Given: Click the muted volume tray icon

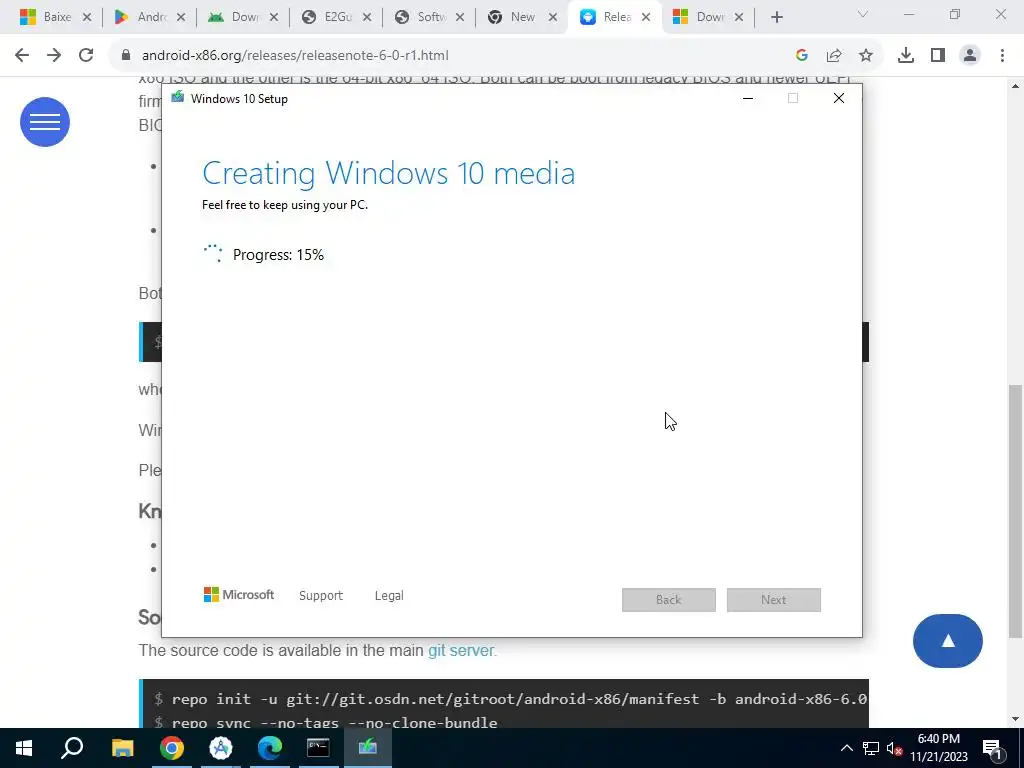Looking at the screenshot, I should point(894,748).
